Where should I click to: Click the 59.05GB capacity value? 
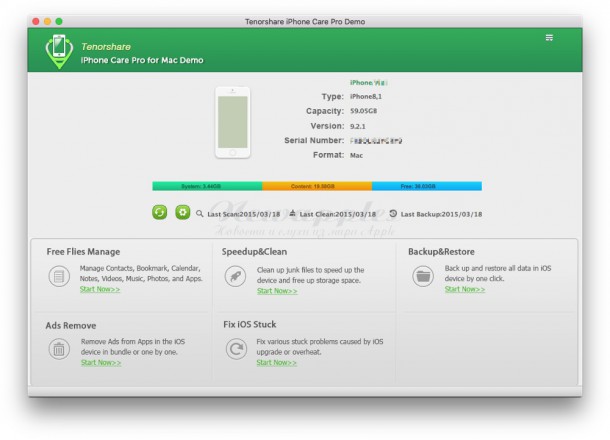pyautogui.click(x=363, y=111)
